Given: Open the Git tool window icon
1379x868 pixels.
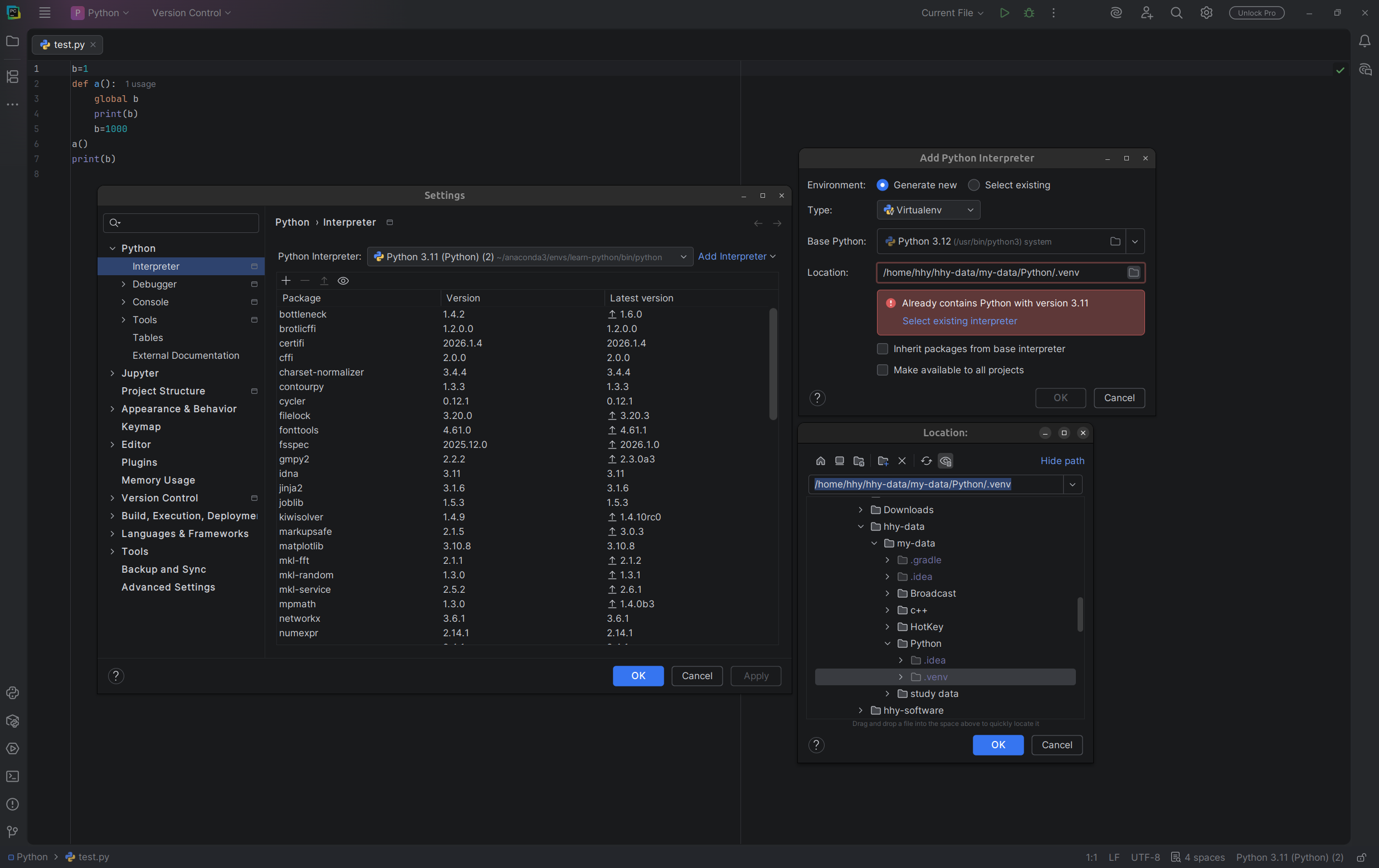Looking at the screenshot, I should tap(13, 832).
